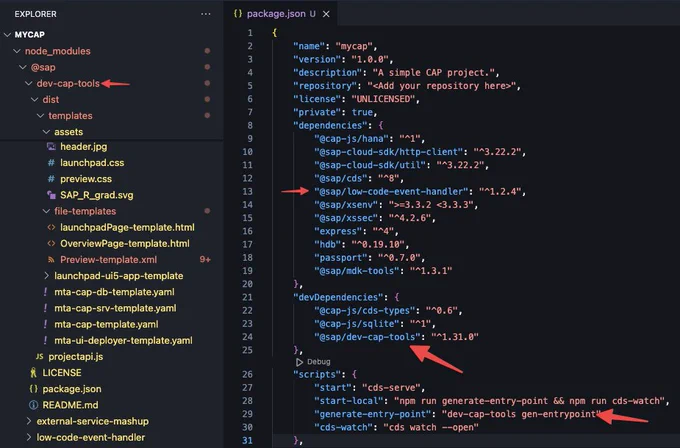Click "@sap/low-code-event-handler" dependency text
The width and height of the screenshot is (680, 448).
point(391,191)
